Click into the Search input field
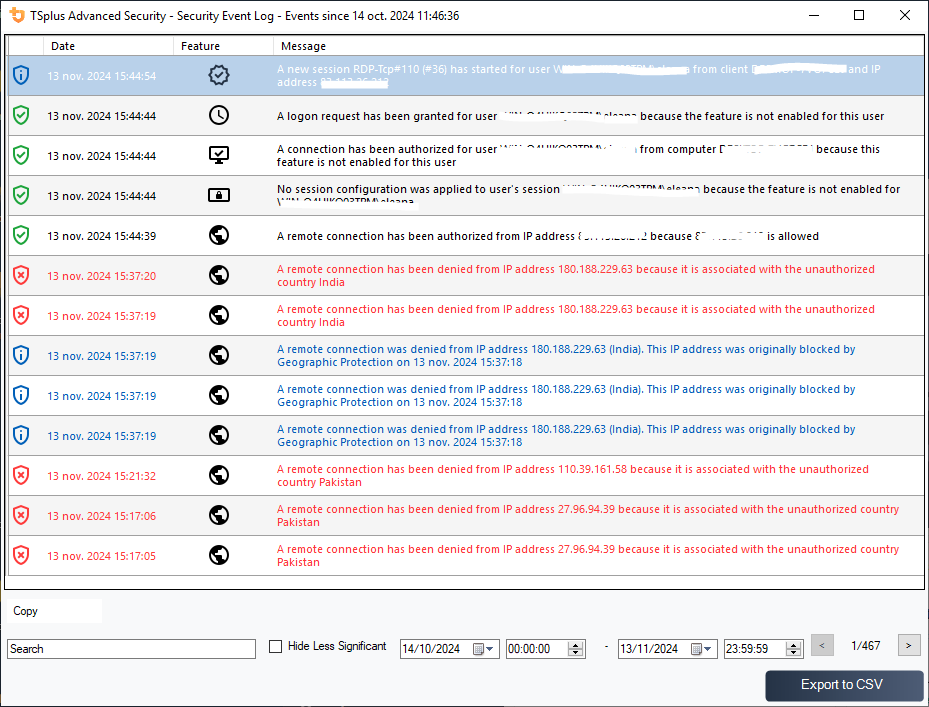Image resolution: width=929 pixels, height=707 pixels. pos(131,649)
